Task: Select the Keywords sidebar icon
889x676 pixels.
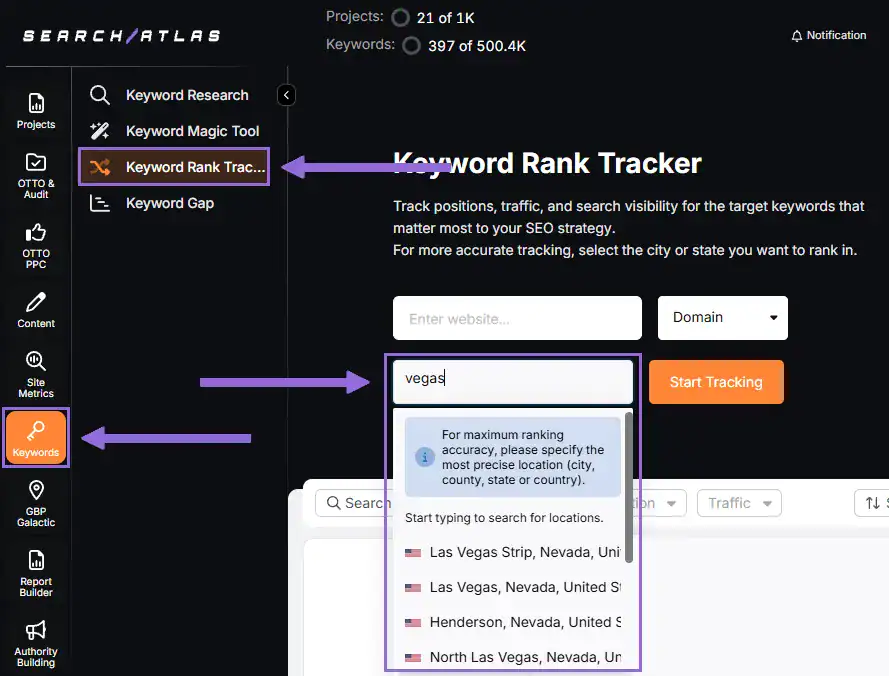Action: (36, 437)
